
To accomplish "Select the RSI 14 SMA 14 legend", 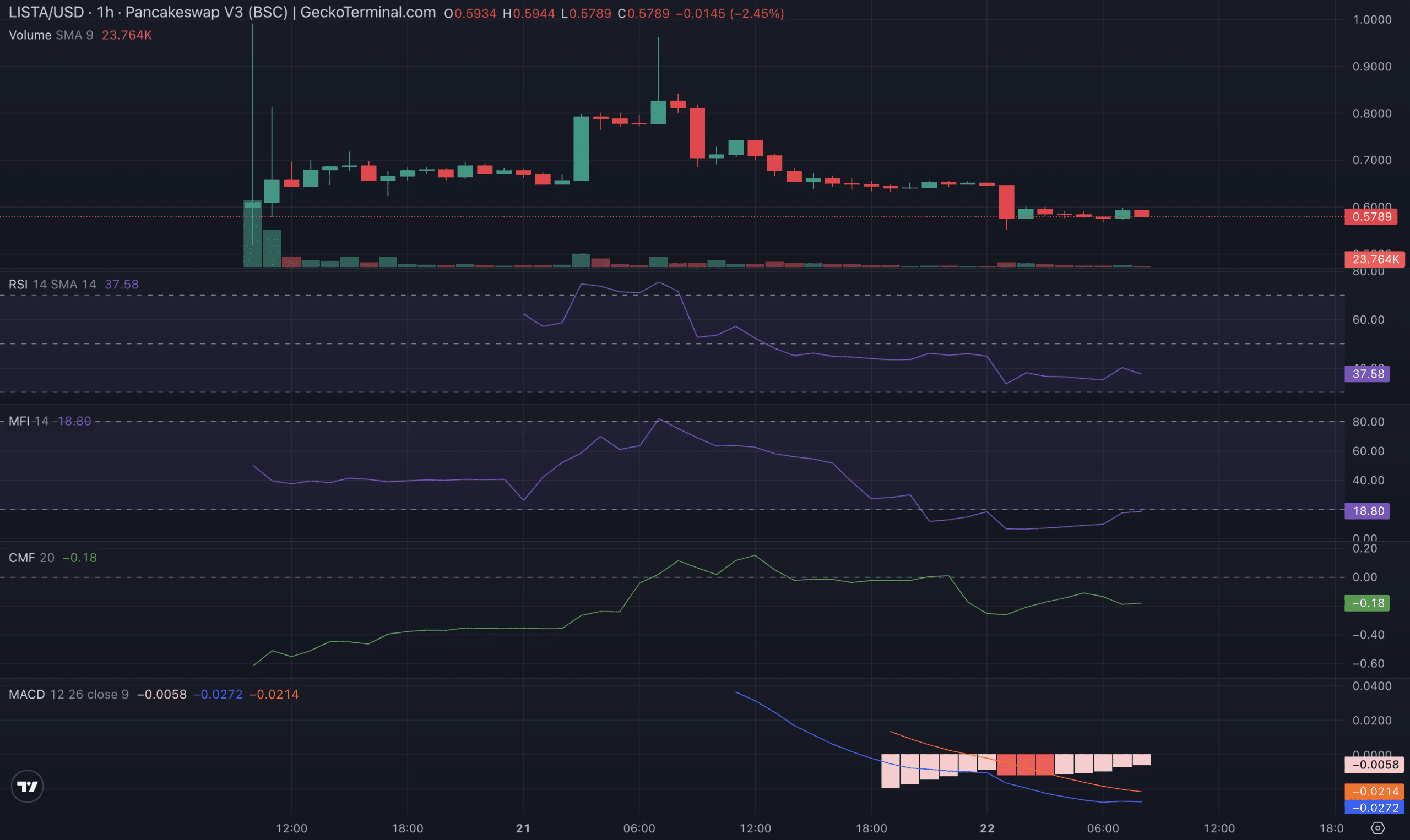I will coord(52,284).
